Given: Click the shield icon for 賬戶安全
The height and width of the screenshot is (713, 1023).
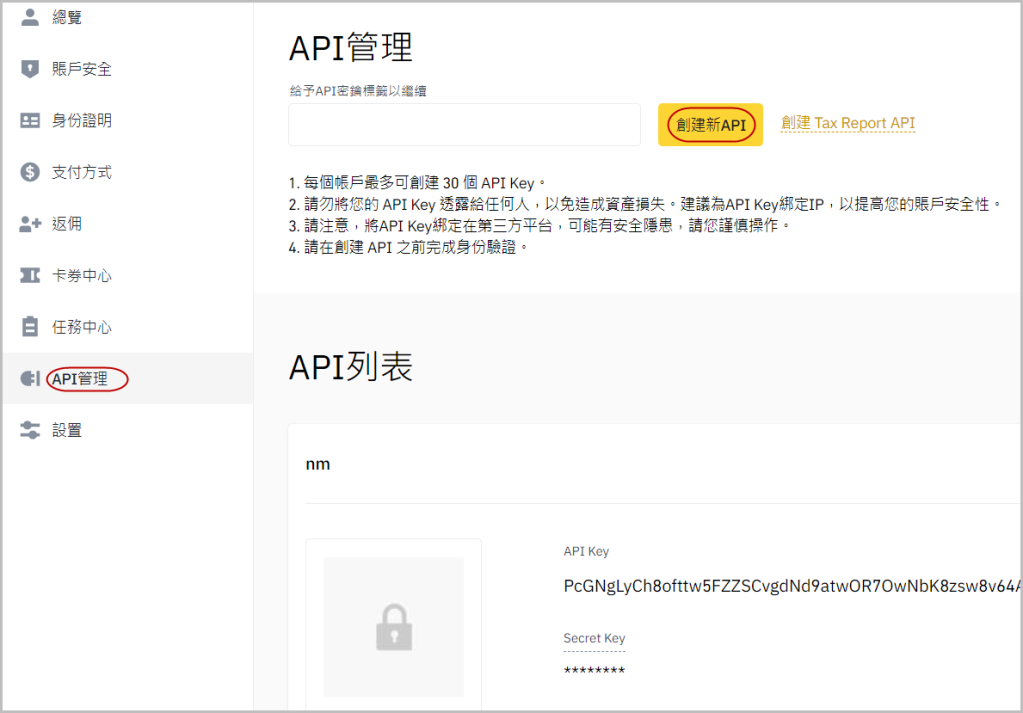Looking at the screenshot, I should click(x=30, y=69).
